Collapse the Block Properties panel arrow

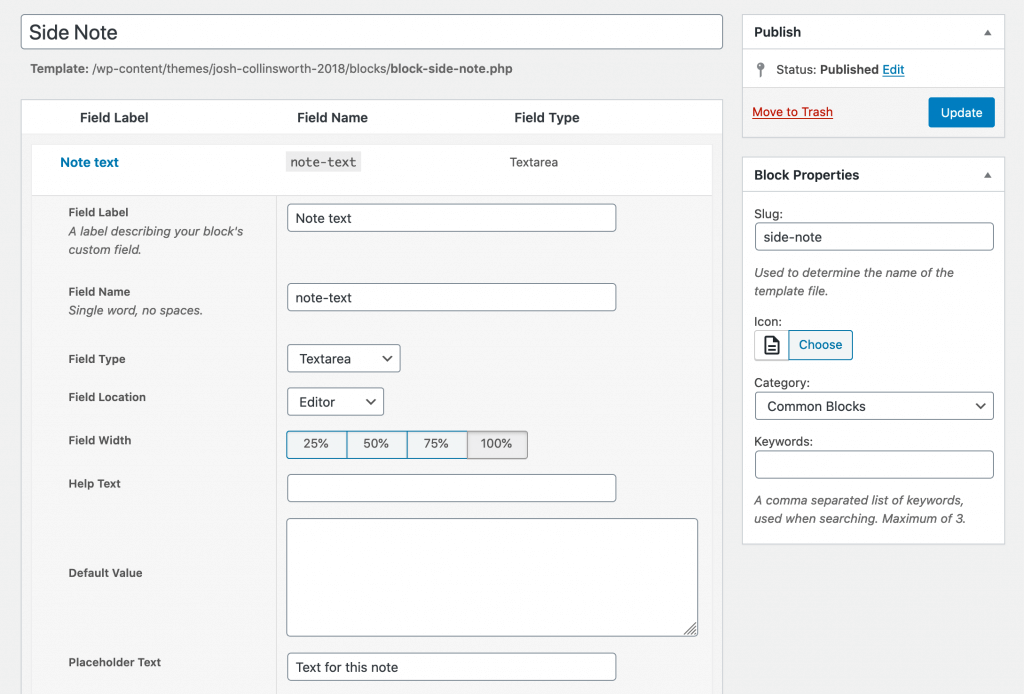pyautogui.click(x=987, y=175)
